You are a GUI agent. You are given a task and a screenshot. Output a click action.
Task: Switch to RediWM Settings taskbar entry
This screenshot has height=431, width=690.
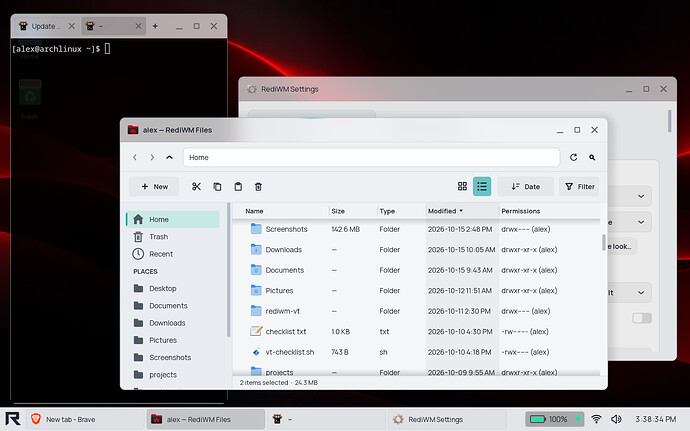(447, 419)
